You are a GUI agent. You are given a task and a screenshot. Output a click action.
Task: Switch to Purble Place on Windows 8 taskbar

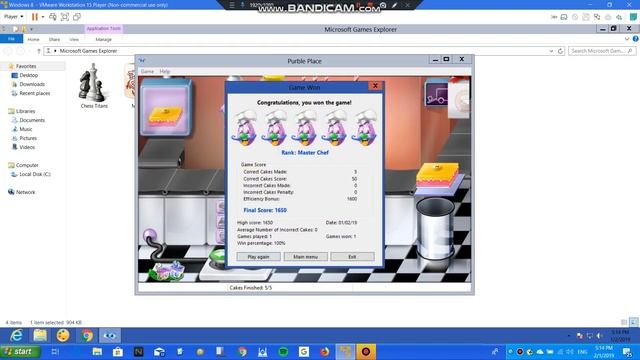point(110,336)
